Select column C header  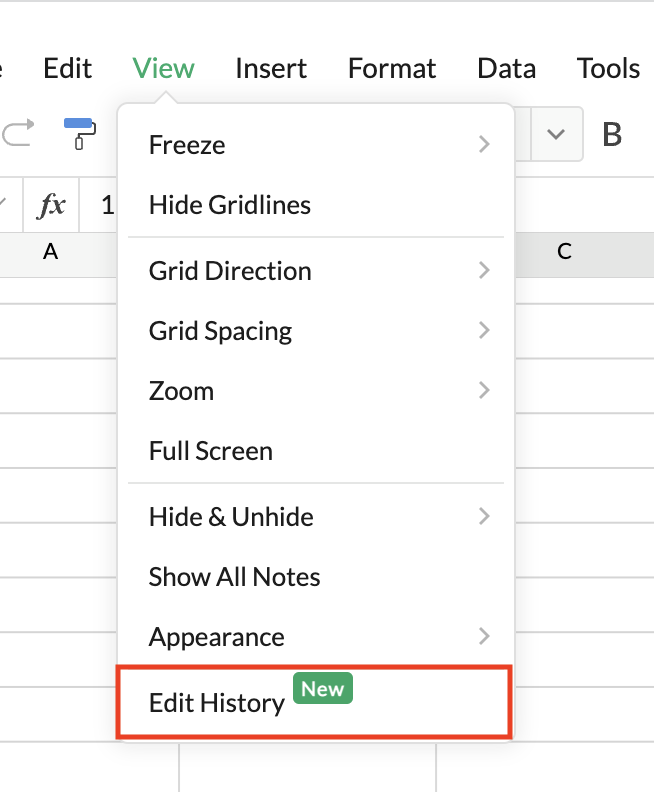(564, 252)
